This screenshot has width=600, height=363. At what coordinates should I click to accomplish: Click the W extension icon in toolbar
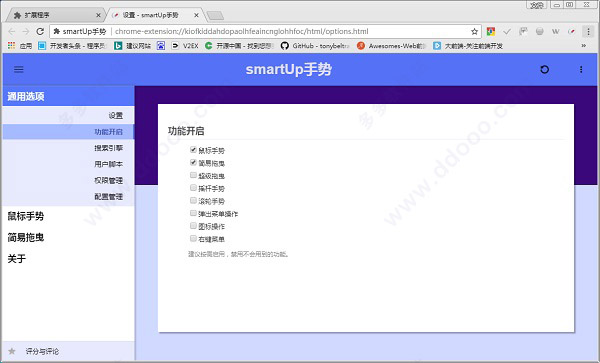[556, 31]
